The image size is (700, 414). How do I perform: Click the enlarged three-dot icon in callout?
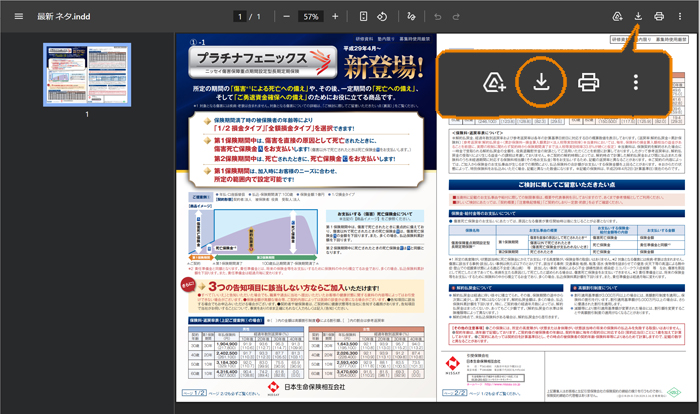636,81
